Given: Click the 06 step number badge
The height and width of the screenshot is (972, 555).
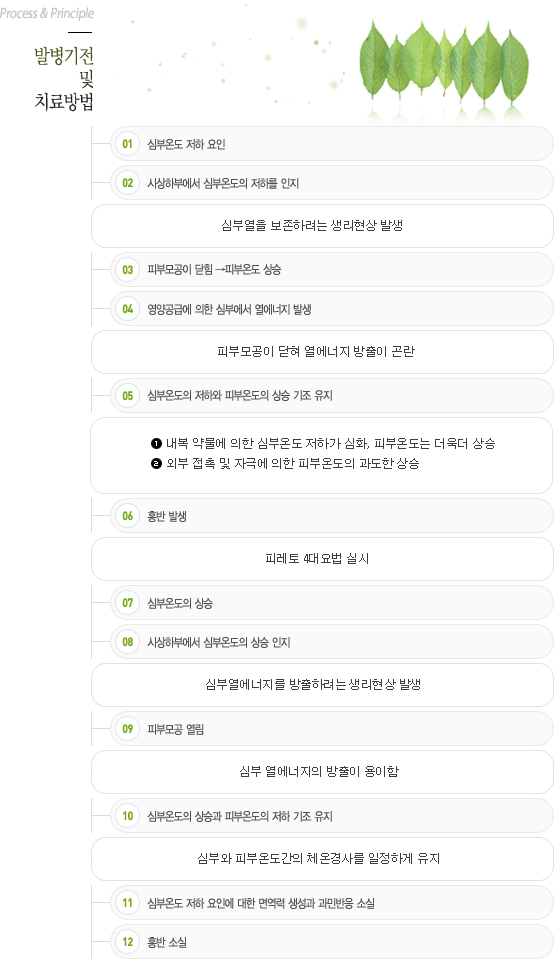Looking at the screenshot, I should coord(127,516).
